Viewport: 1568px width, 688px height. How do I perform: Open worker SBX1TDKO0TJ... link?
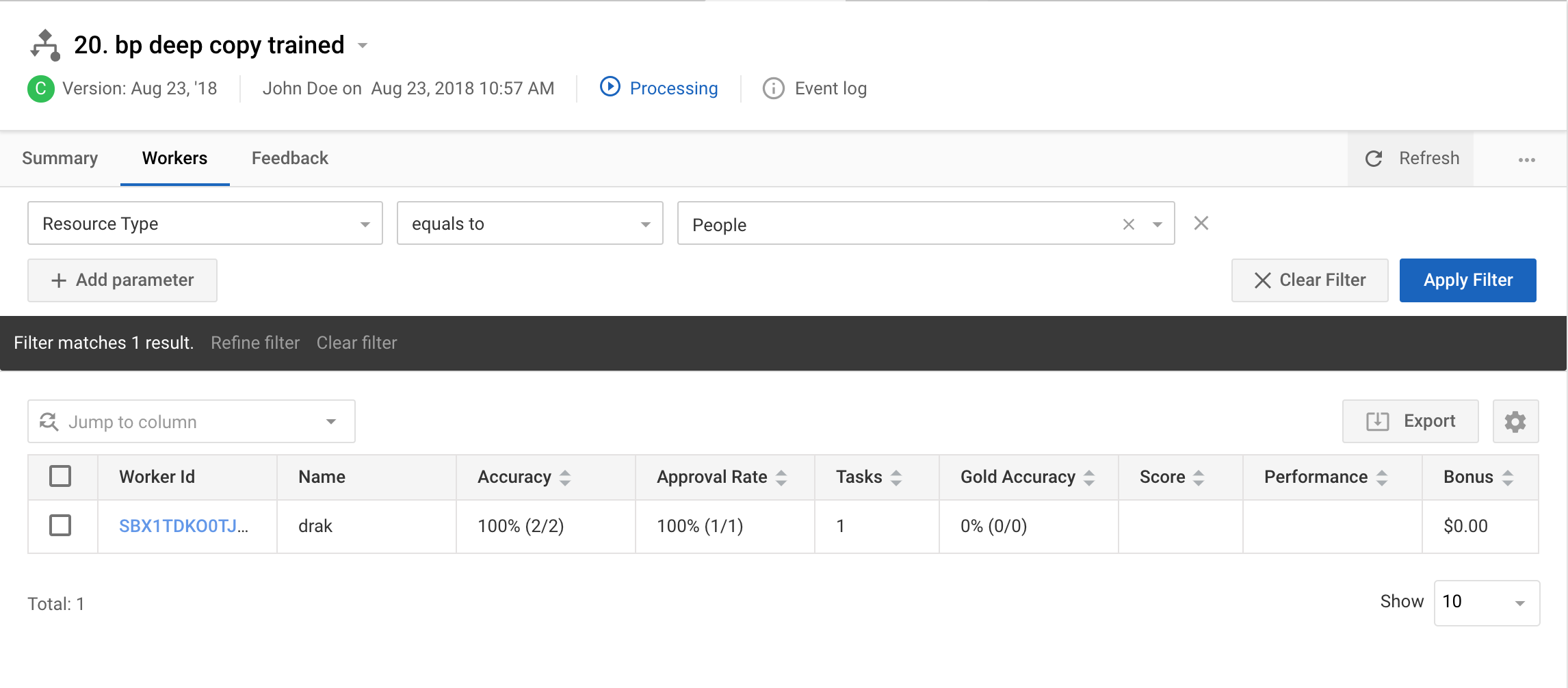[x=183, y=526]
